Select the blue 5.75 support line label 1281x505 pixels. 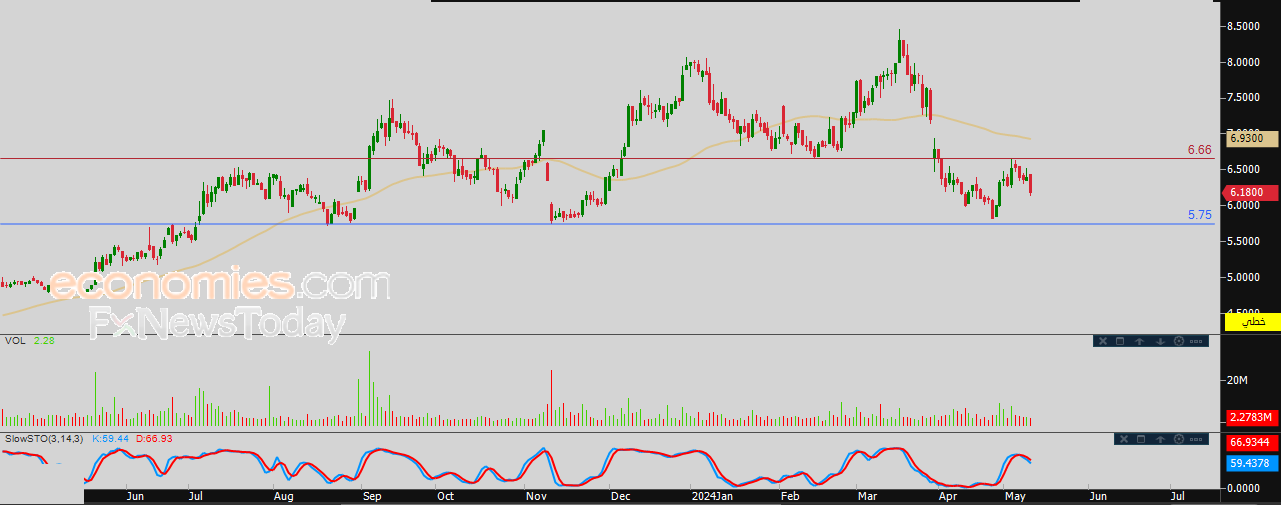[x=1199, y=215]
